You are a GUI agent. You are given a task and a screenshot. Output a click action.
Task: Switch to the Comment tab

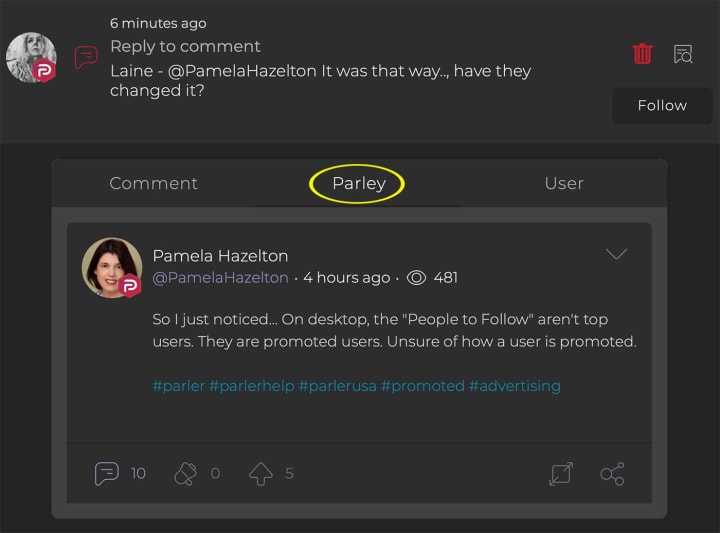pyautogui.click(x=154, y=183)
